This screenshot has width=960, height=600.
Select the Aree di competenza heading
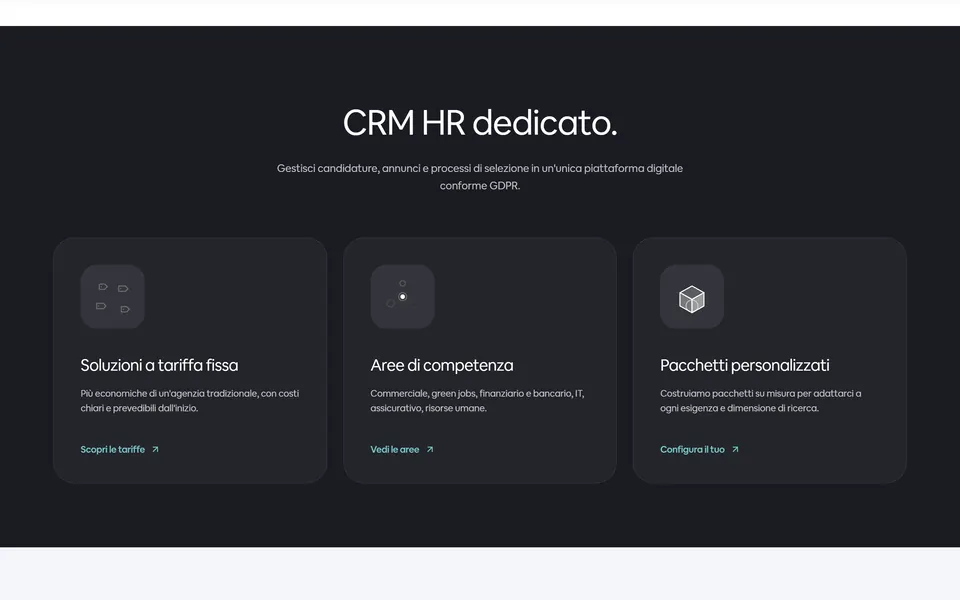pyautogui.click(x=442, y=366)
